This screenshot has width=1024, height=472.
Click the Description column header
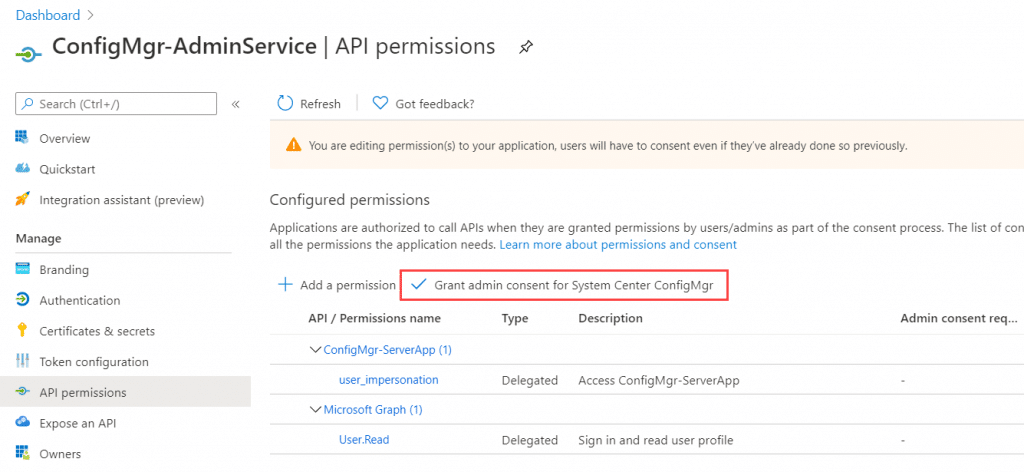610,319
